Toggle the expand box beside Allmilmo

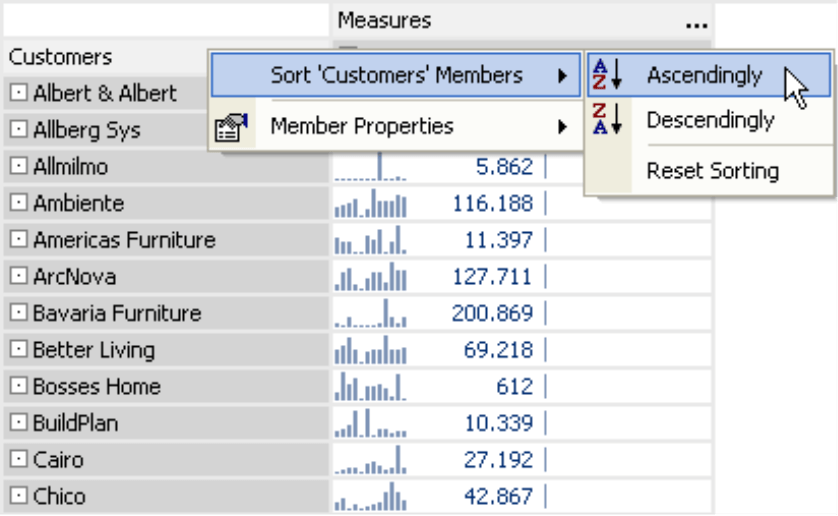coord(18,167)
